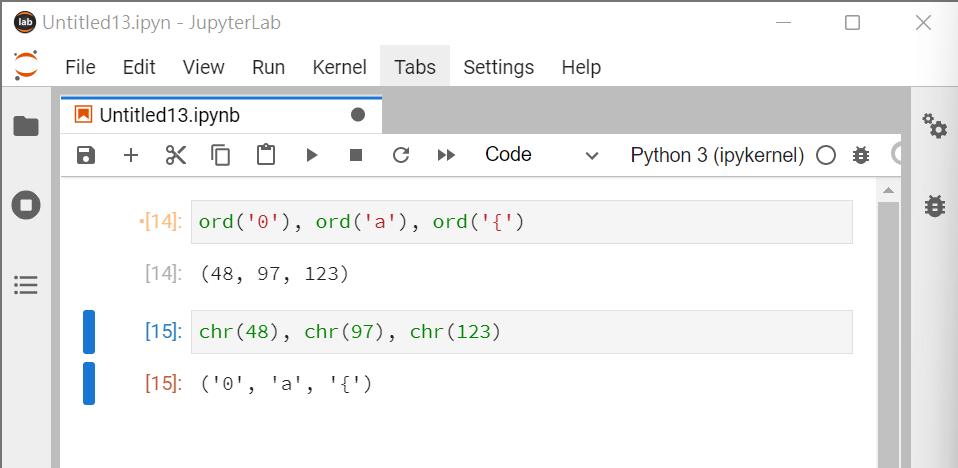Select the Untitled13.ipynb tab
This screenshot has width=958, height=468.
click(221, 115)
